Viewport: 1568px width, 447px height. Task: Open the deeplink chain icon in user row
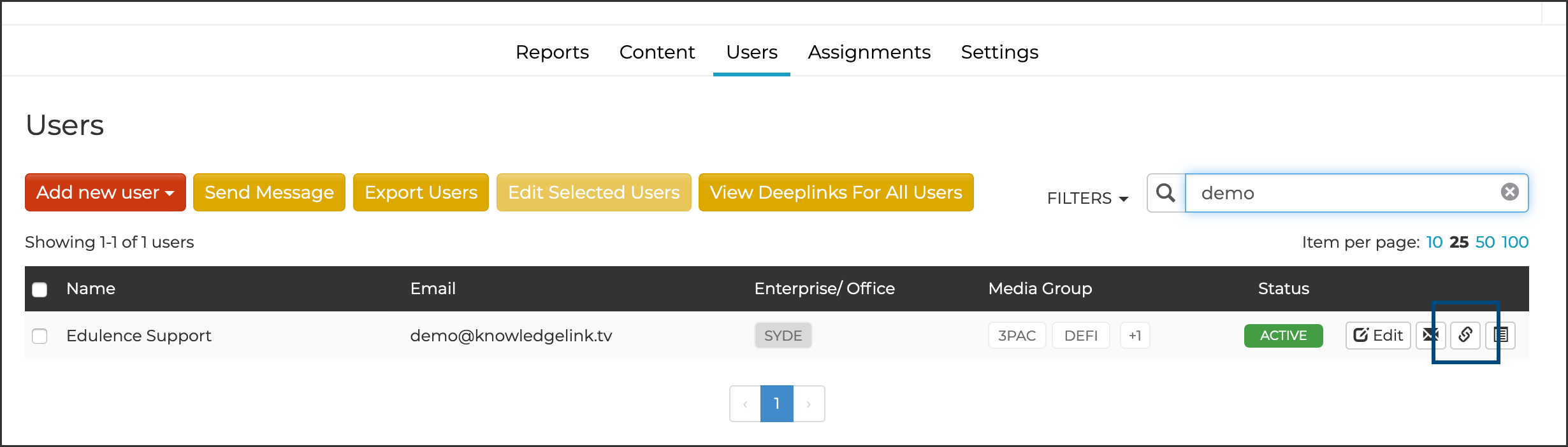pyautogui.click(x=1465, y=335)
